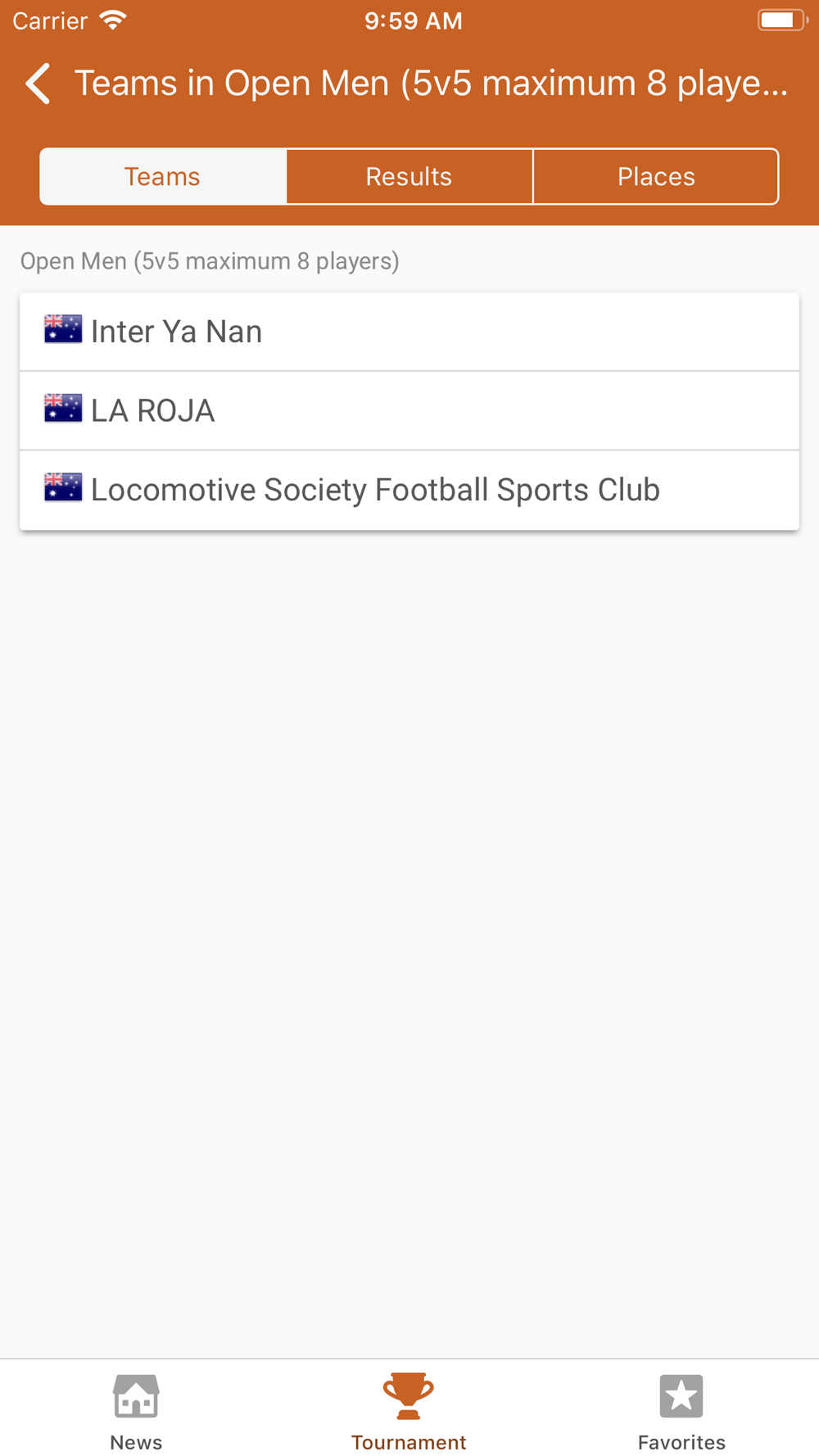This screenshot has height=1456, width=819.
Task: Tap the back arrow chevron
Action: click(38, 84)
